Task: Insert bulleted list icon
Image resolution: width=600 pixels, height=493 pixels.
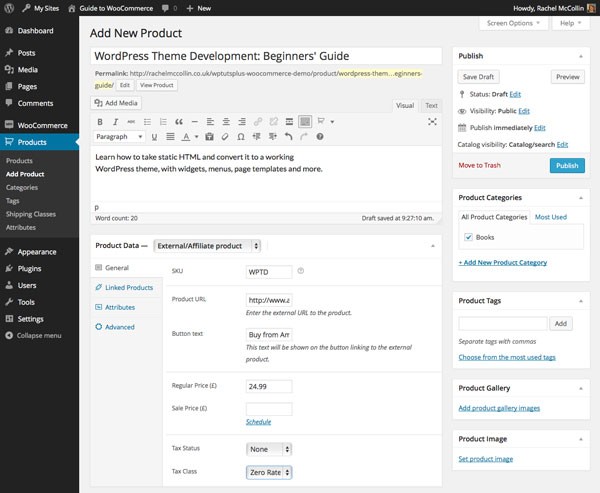Action: pos(147,122)
